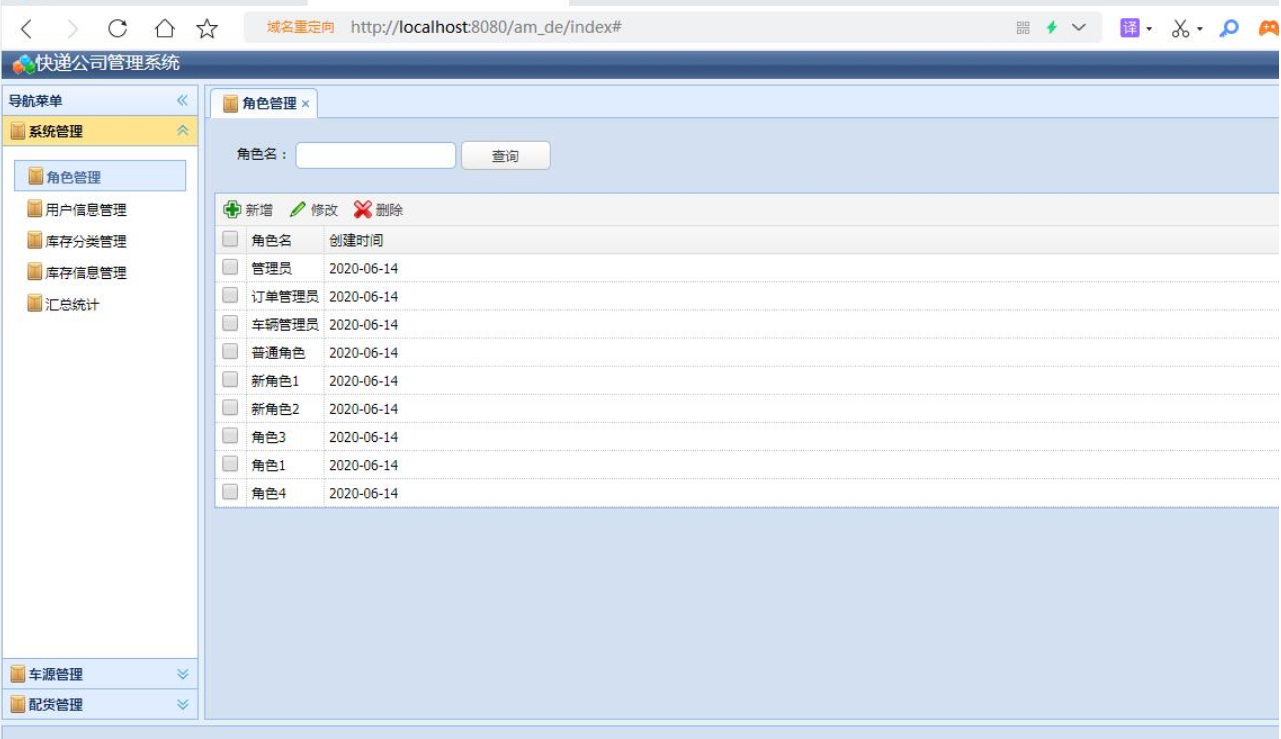Click the browser forward arrow
The width and height of the screenshot is (1281, 739).
point(72,29)
